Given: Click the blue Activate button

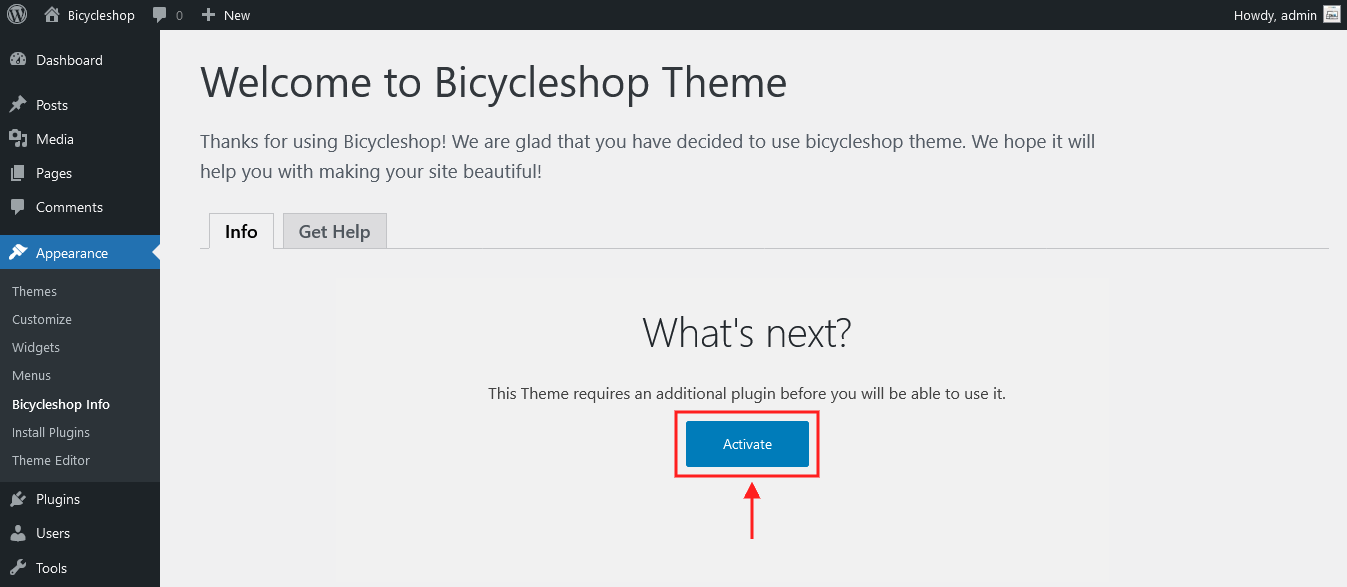Looking at the screenshot, I should point(747,444).
